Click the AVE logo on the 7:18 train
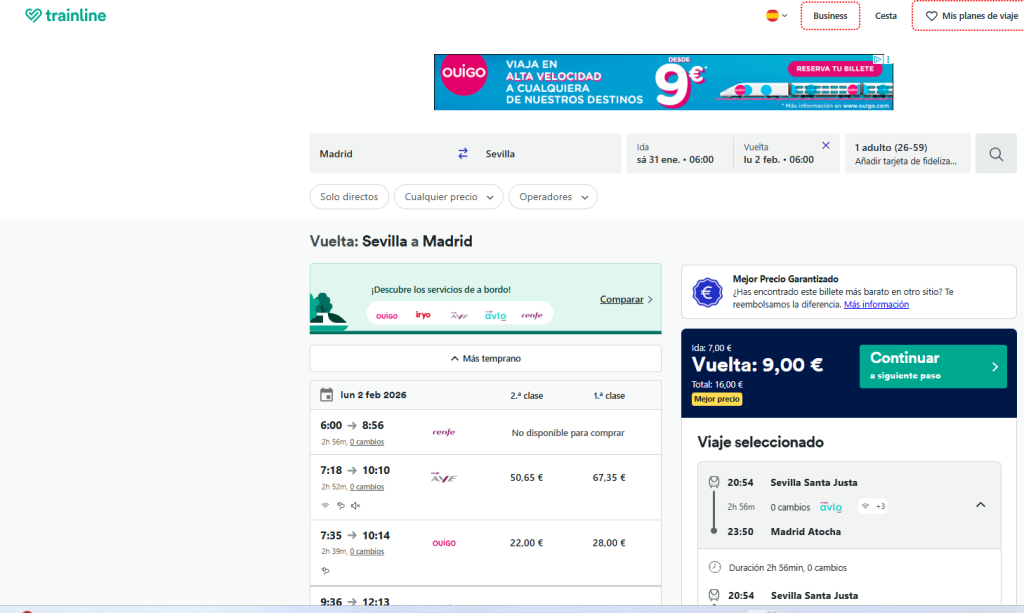This screenshot has width=1024, height=613. pyautogui.click(x=444, y=477)
